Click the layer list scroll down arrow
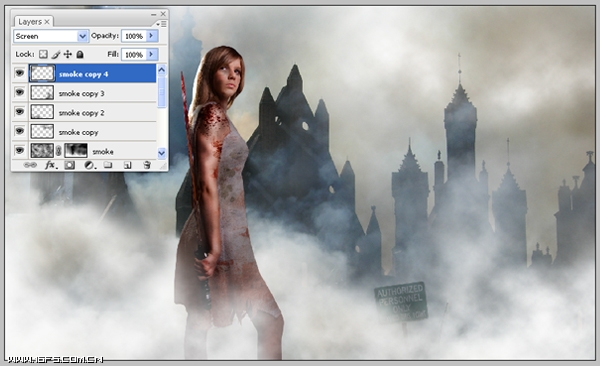 [161, 153]
